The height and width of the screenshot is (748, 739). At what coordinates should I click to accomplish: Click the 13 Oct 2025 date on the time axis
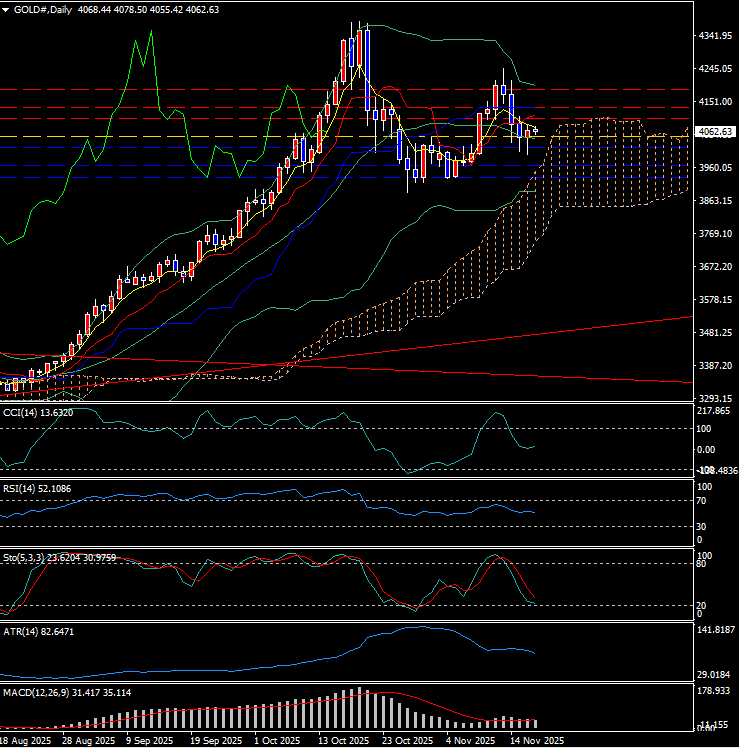[x=342, y=741]
